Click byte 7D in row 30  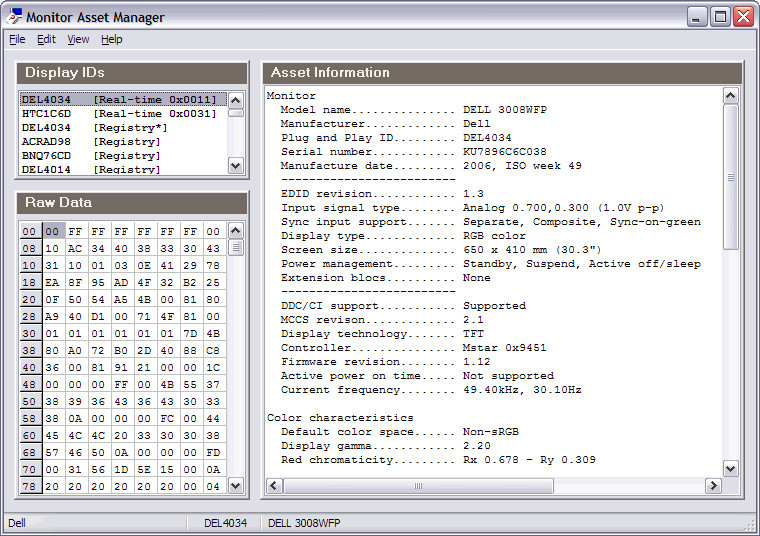(190, 333)
